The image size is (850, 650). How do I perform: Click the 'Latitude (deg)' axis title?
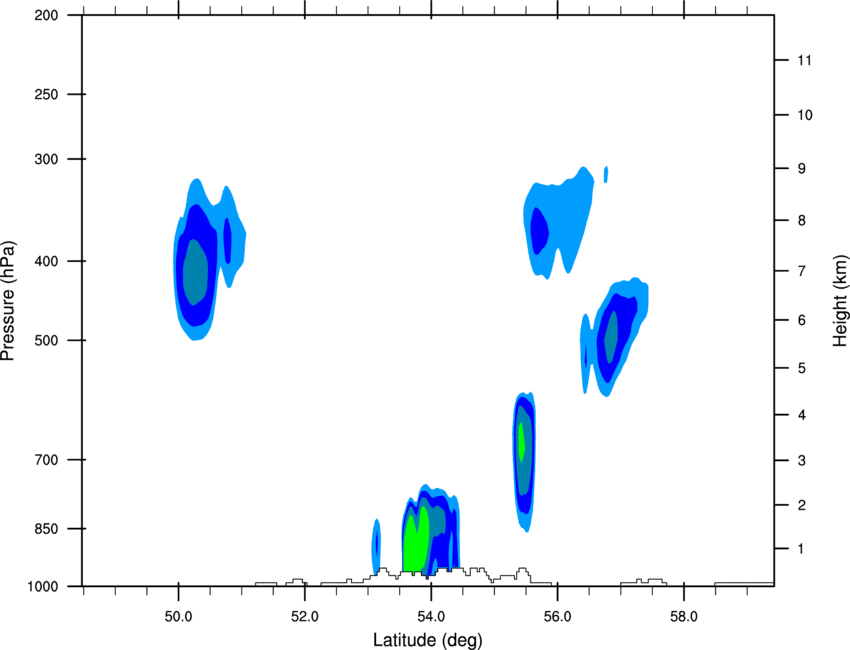[427, 640]
